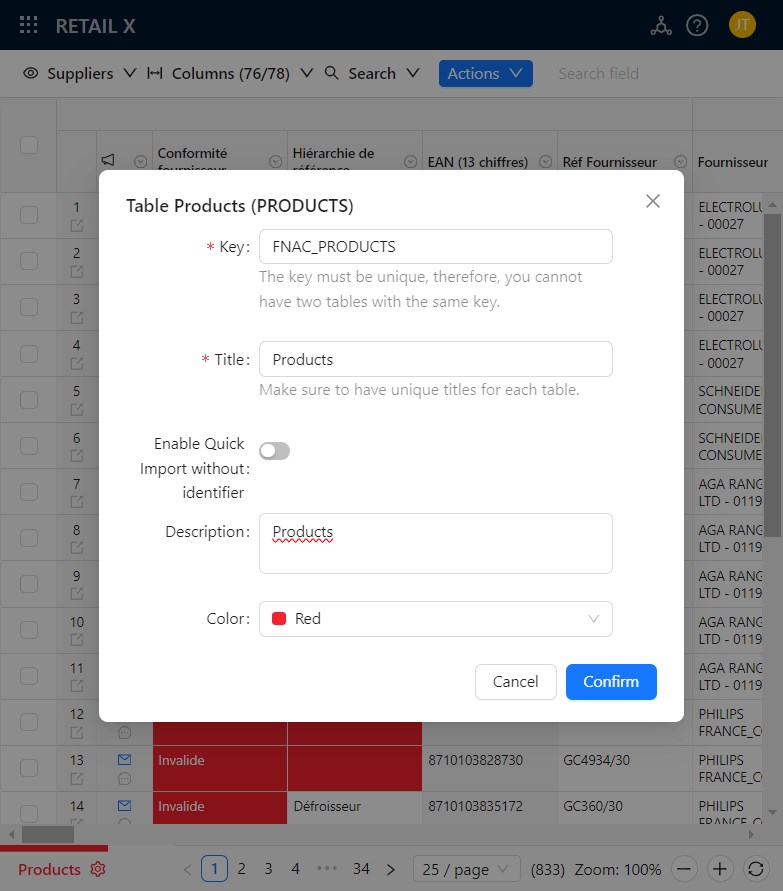The width and height of the screenshot is (783, 891).
Task: Click the Products table settings gear icon
Action: [x=97, y=869]
